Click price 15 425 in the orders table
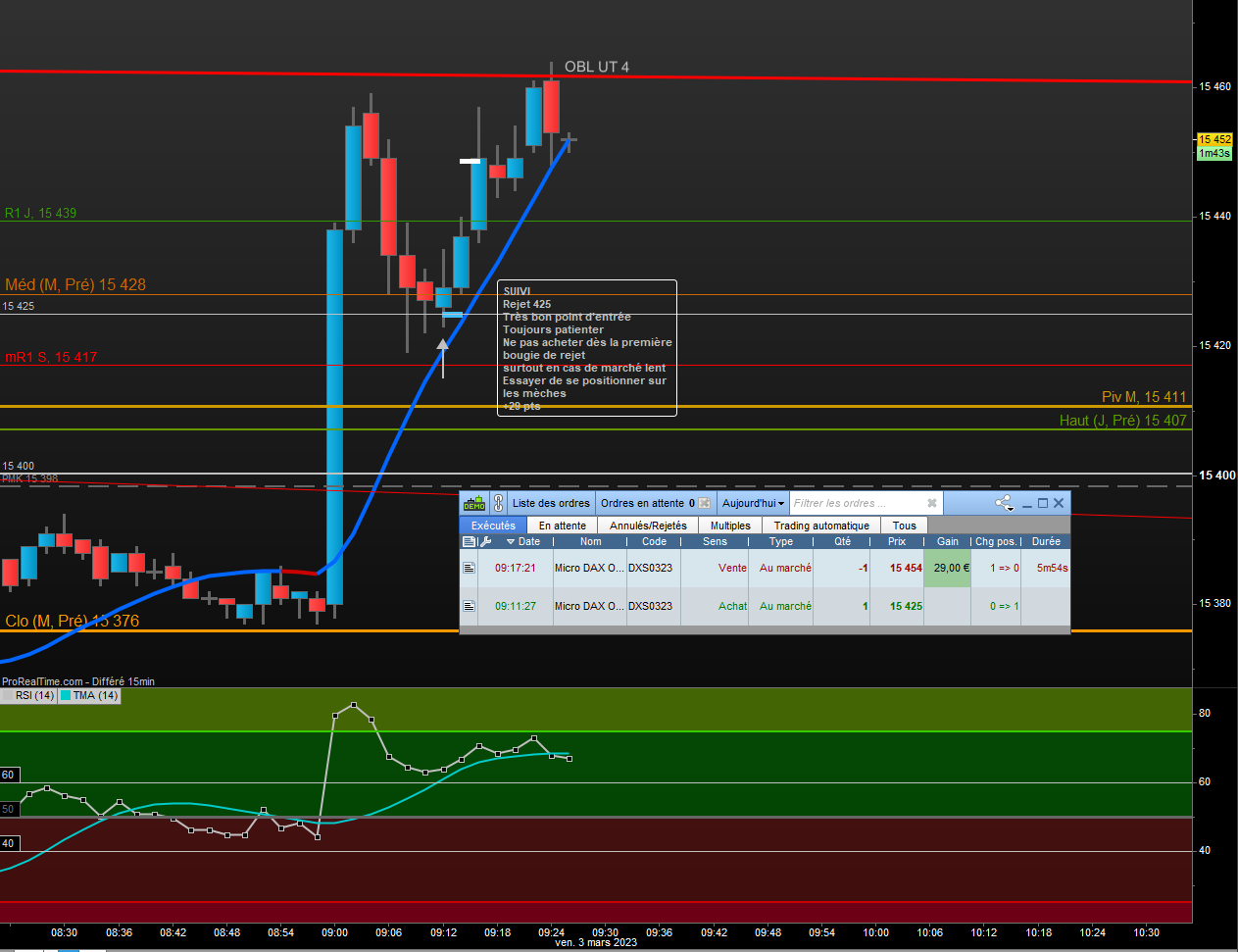Screen dimensions: 1238x952 point(906,606)
